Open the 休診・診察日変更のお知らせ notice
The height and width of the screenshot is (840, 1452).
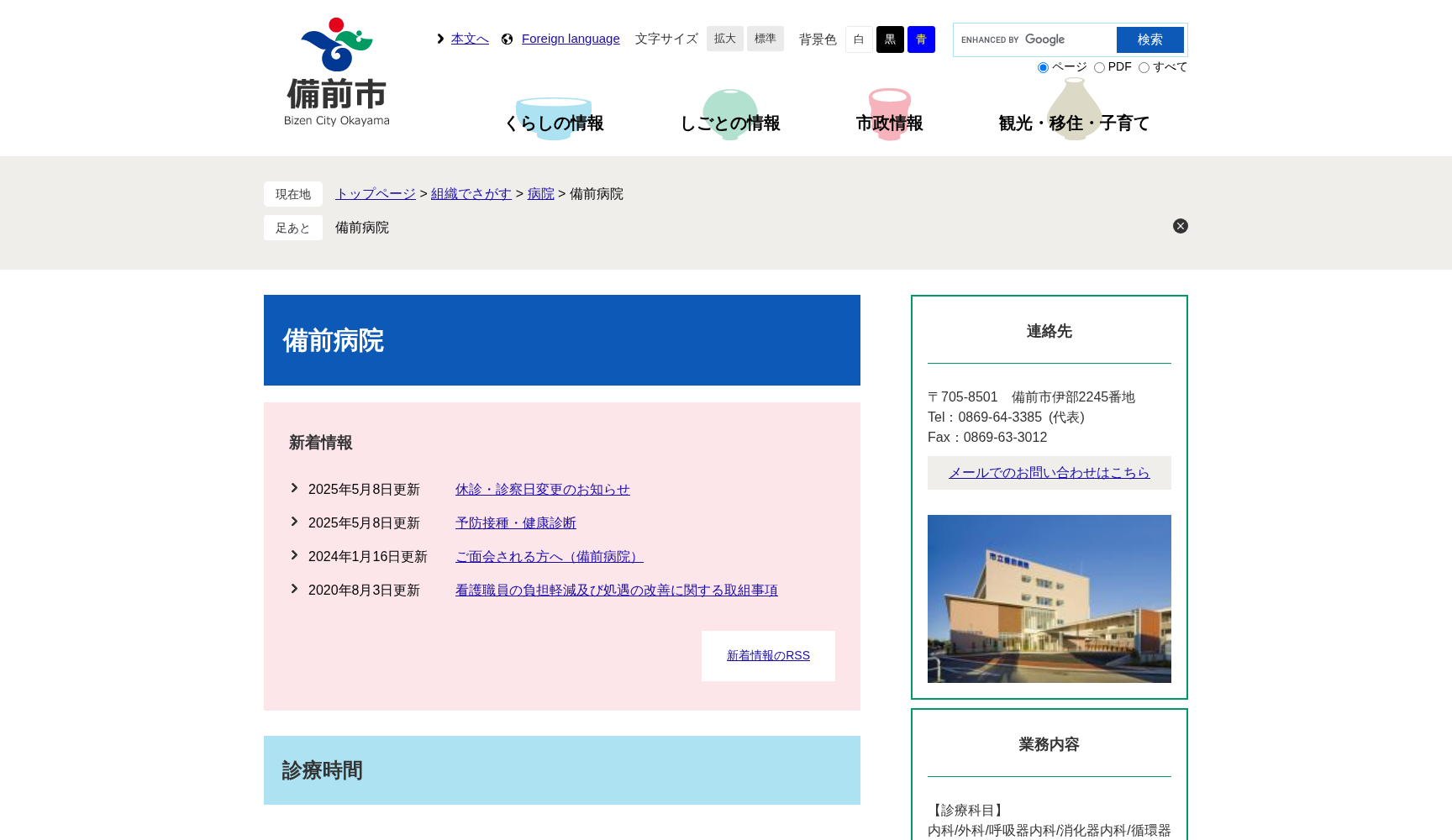pos(541,489)
